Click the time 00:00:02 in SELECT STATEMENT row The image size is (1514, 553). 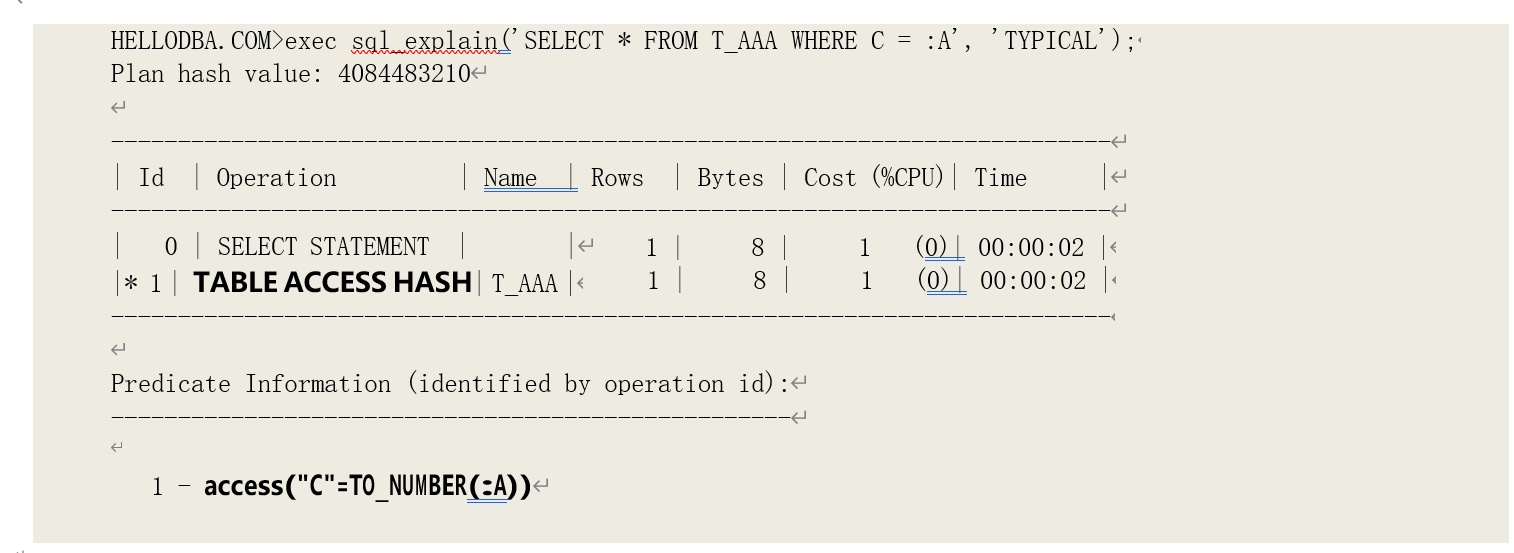point(1031,247)
